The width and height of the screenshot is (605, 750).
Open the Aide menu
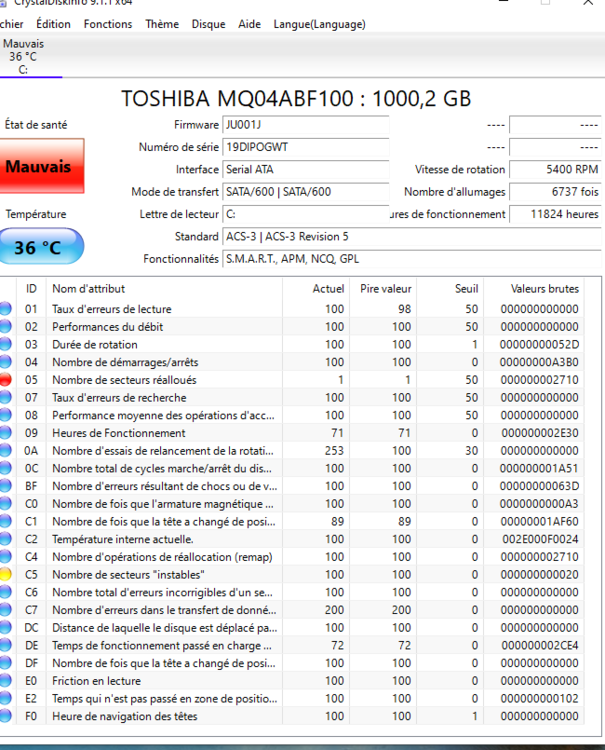[250, 24]
